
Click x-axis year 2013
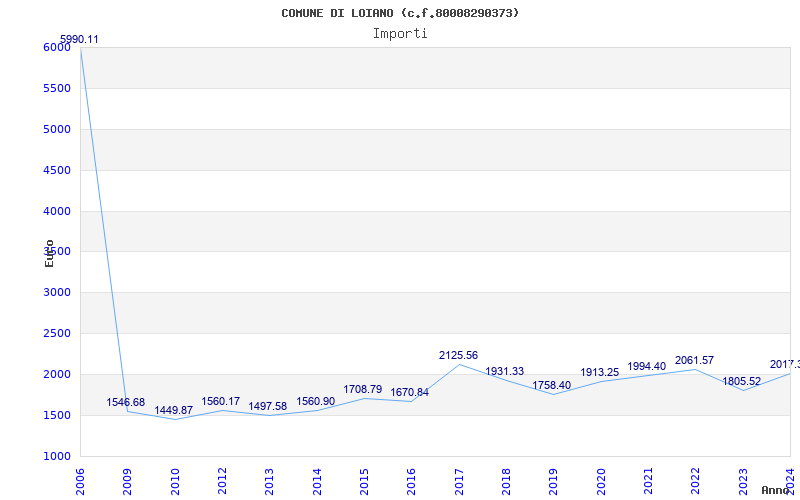[269, 482]
